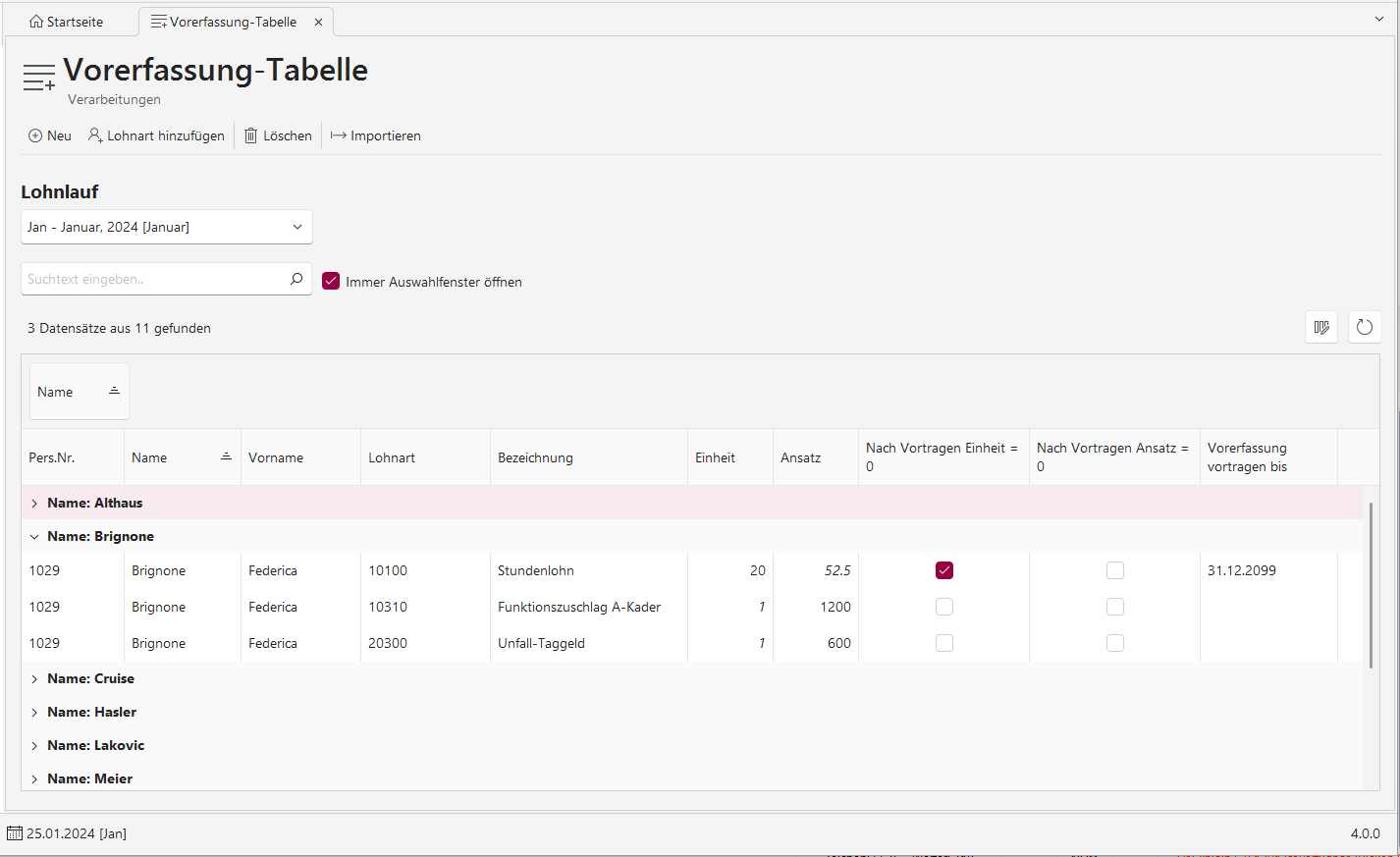The width and height of the screenshot is (1400, 857).
Task: Click the Löschen trash icon
Action: pyautogui.click(x=251, y=135)
